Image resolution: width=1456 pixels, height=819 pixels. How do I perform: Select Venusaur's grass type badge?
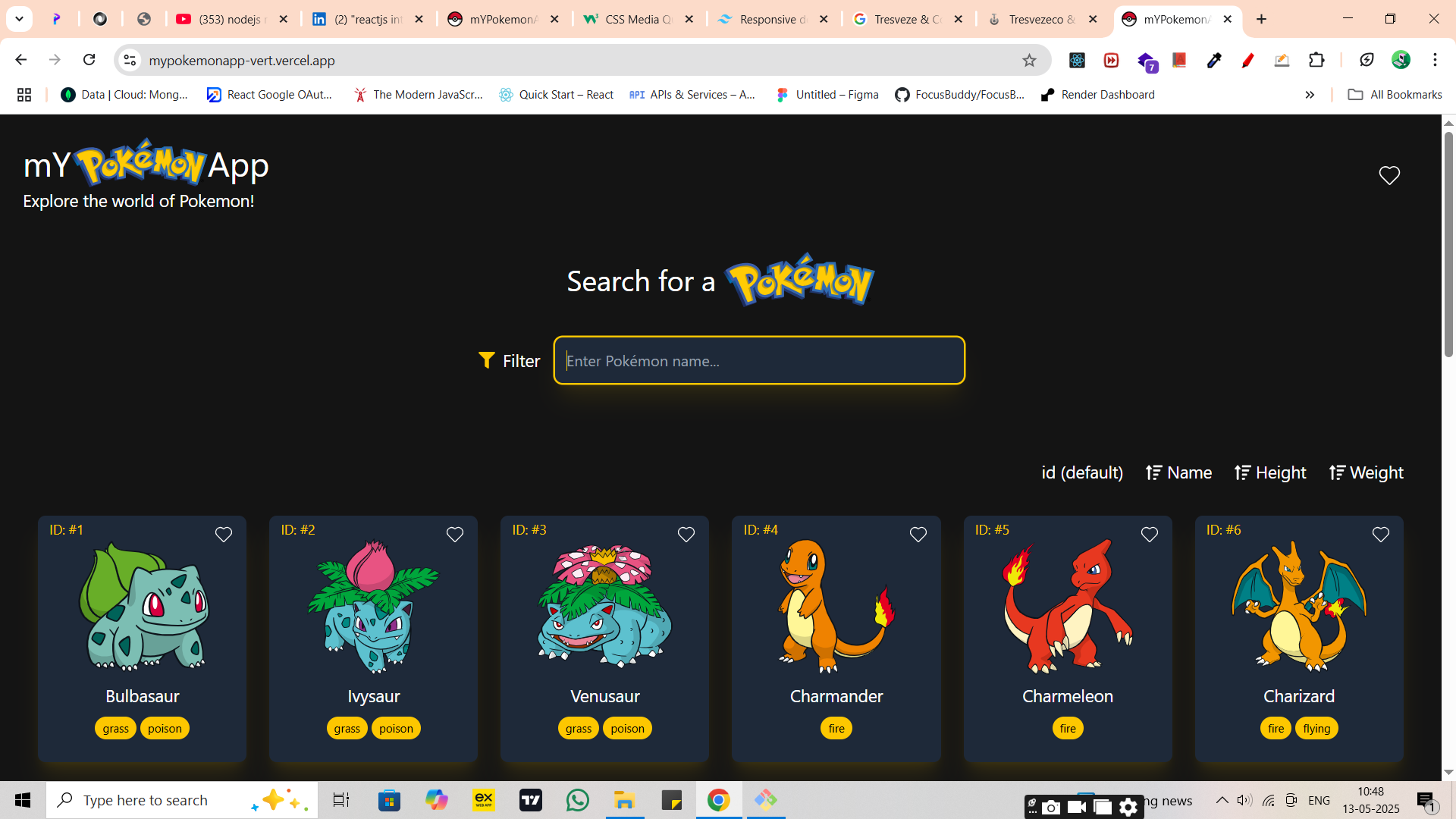(579, 728)
